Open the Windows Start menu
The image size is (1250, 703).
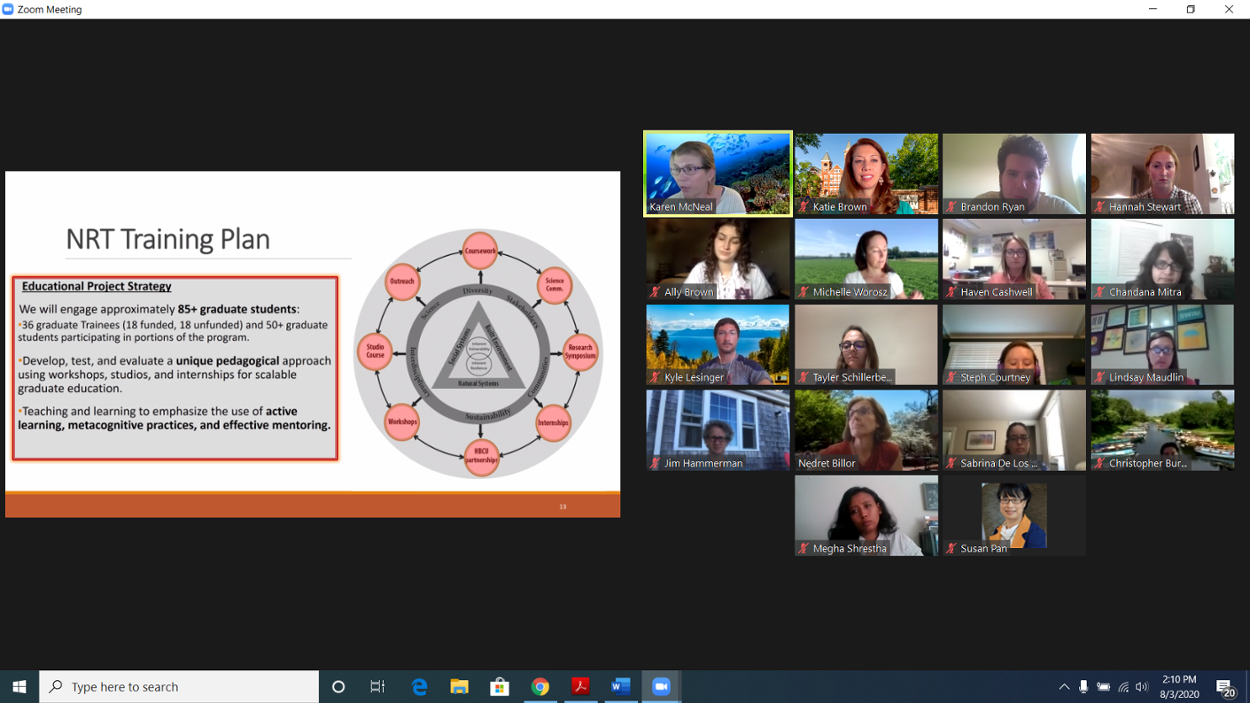pyautogui.click(x=19, y=687)
